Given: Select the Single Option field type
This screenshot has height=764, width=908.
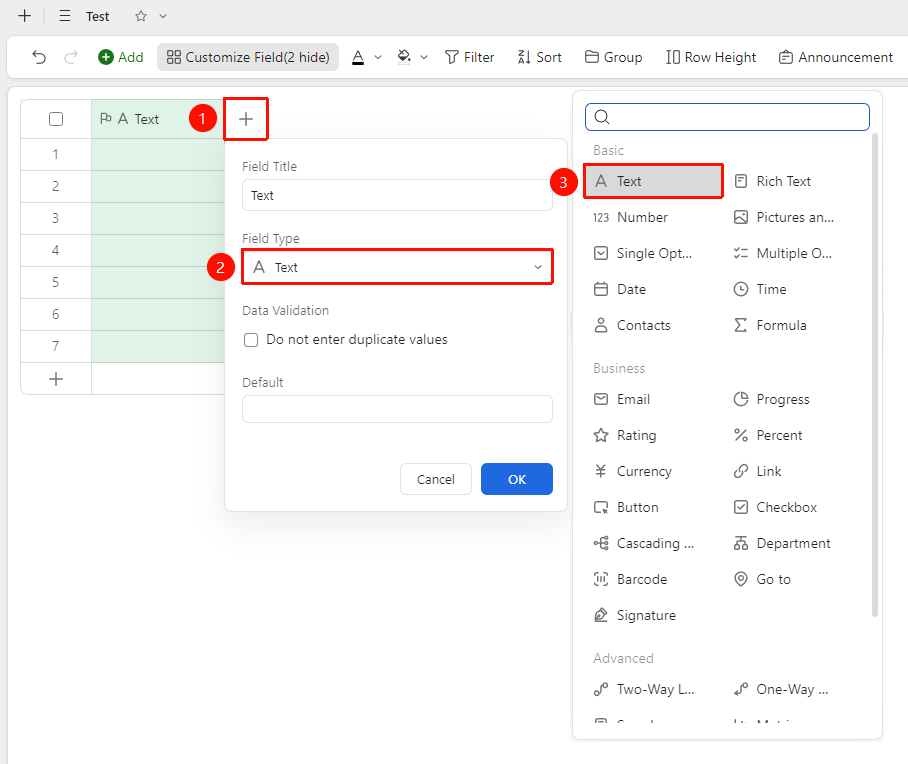Looking at the screenshot, I should [643, 253].
